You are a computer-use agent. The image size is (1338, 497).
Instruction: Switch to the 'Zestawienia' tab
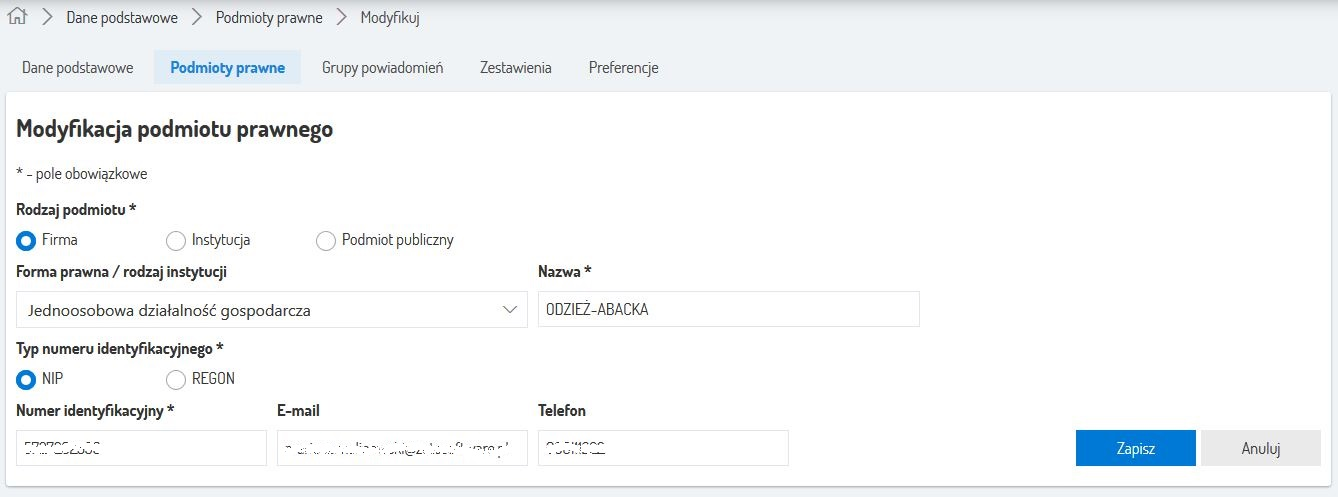pyautogui.click(x=515, y=68)
